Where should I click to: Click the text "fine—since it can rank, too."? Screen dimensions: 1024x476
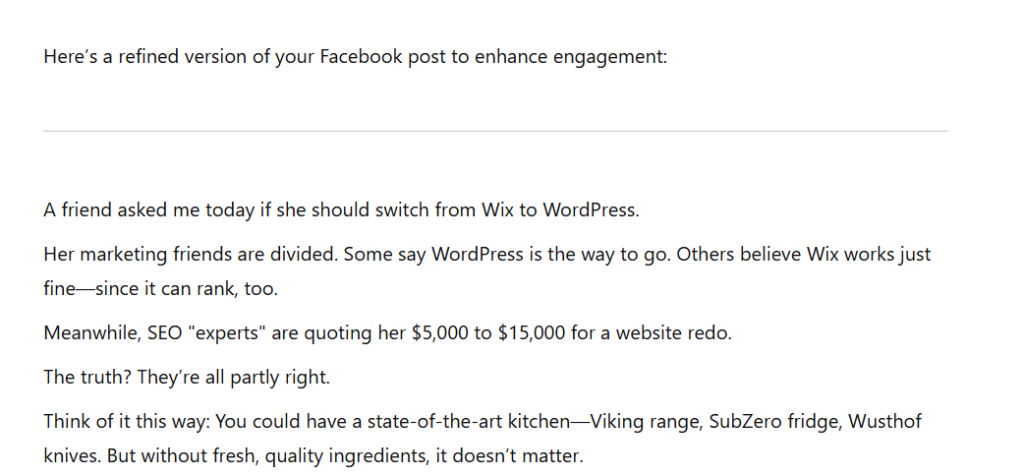click(x=161, y=289)
